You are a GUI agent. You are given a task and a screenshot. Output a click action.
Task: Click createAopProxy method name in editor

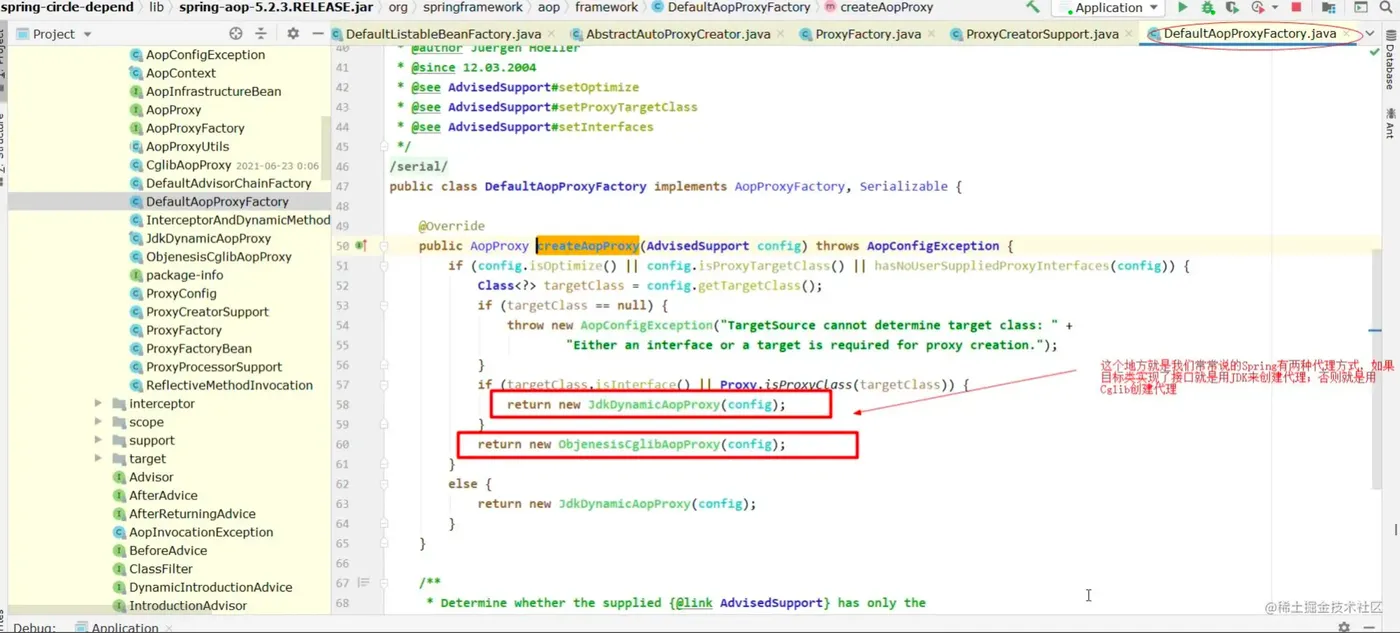pyautogui.click(x=588, y=245)
